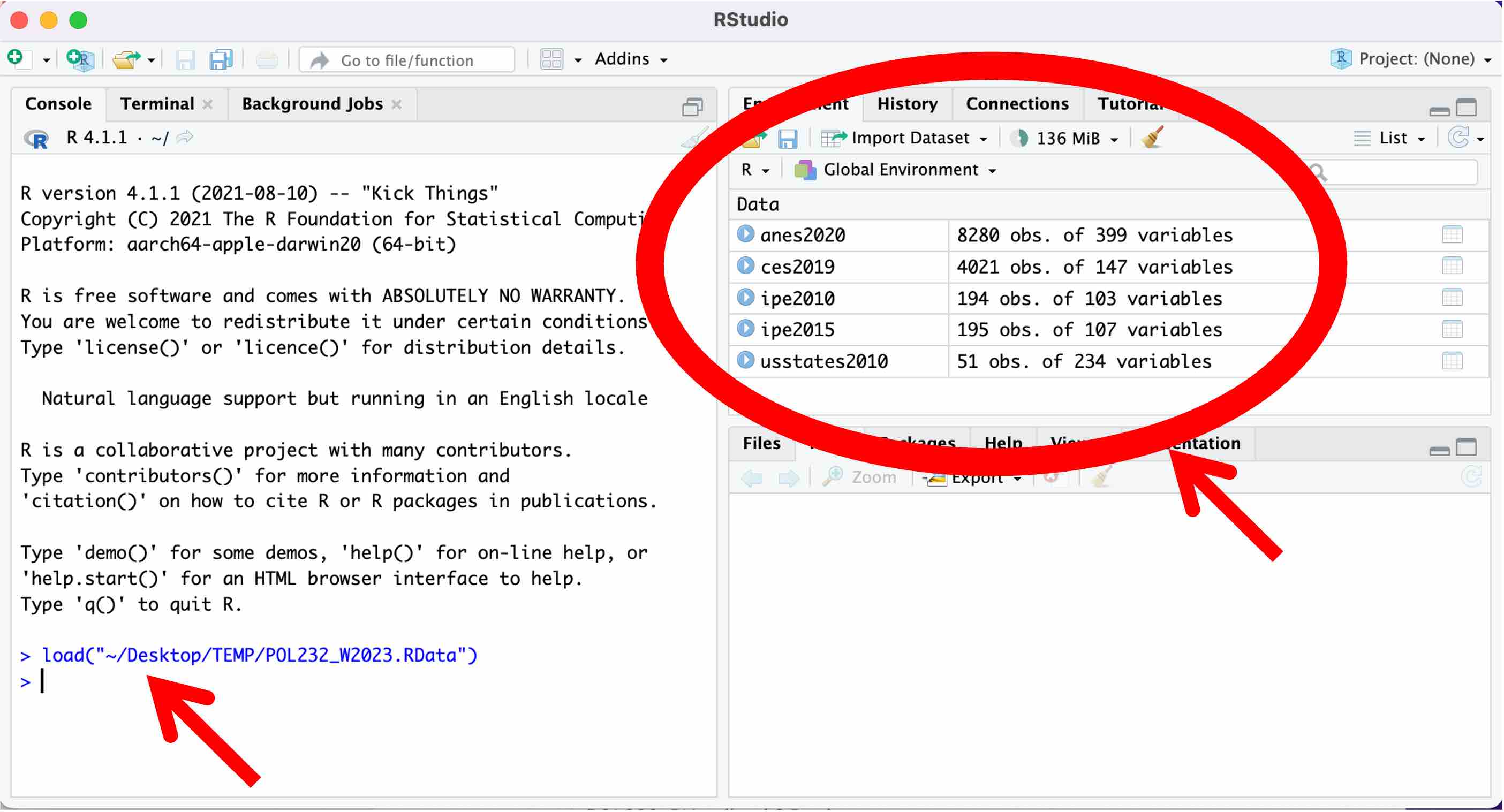Image resolution: width=1504 pixels, height=812 pixels.
Task: Open the Import Dataset dropdown
Action: point(904,138)
